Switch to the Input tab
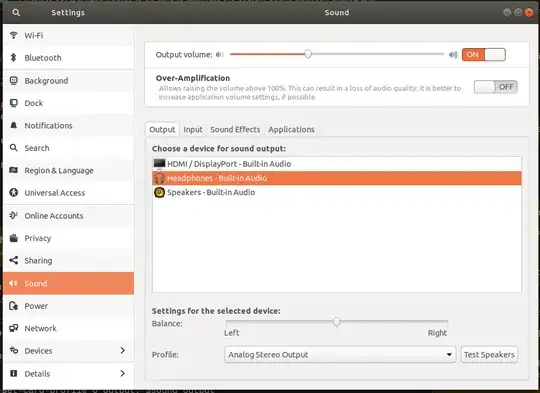Image resolution: width=540 pixels, height=393 pixels. [x=193, y=130]
